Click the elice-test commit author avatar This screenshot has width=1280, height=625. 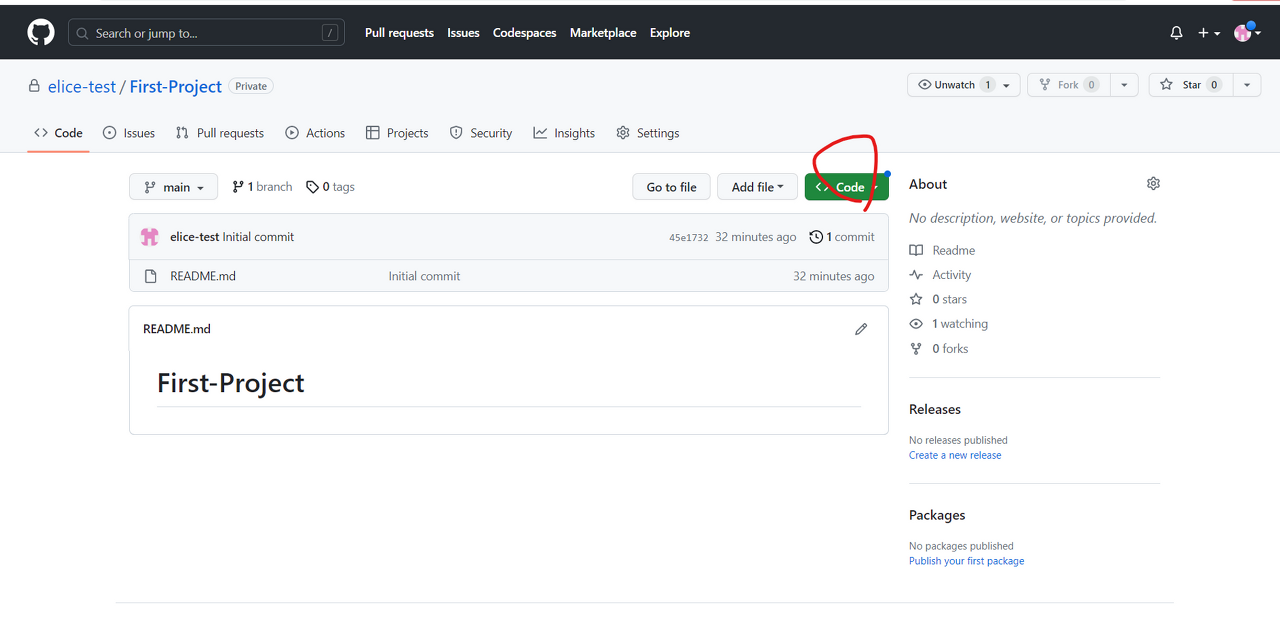pos(150,237)
